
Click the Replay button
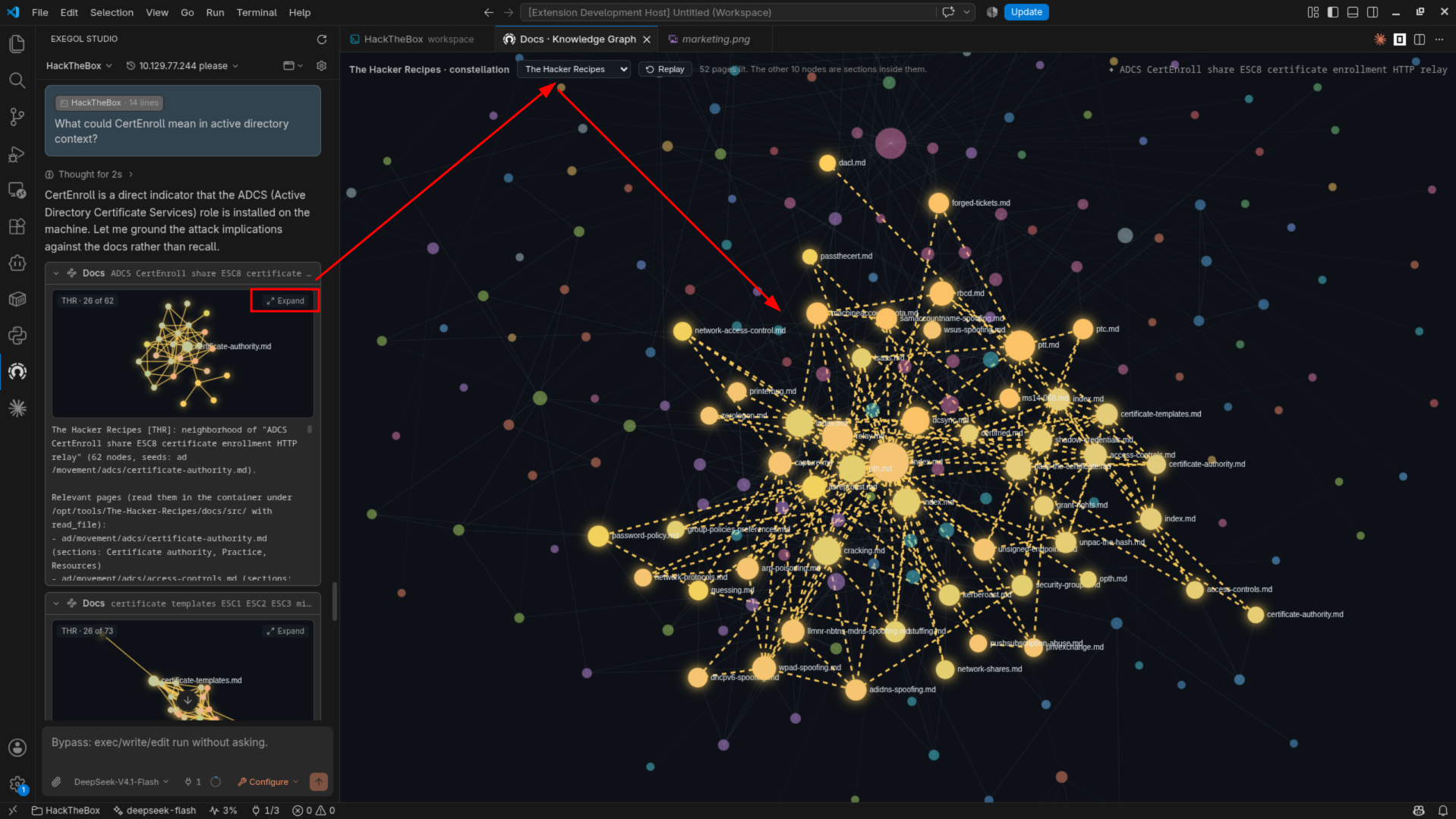[665, 69]
